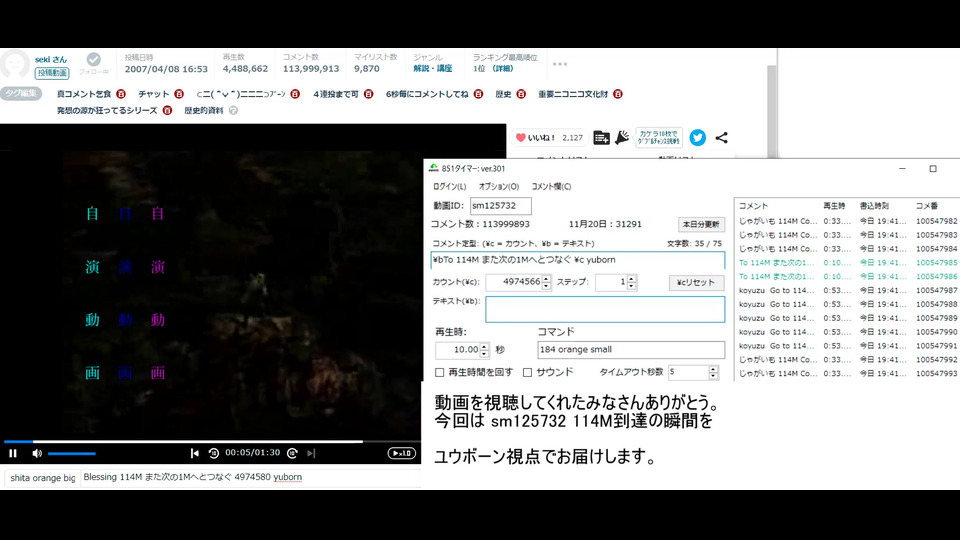Open dictionary icon beside 真コメント乞食 tag

click(121, 94)
